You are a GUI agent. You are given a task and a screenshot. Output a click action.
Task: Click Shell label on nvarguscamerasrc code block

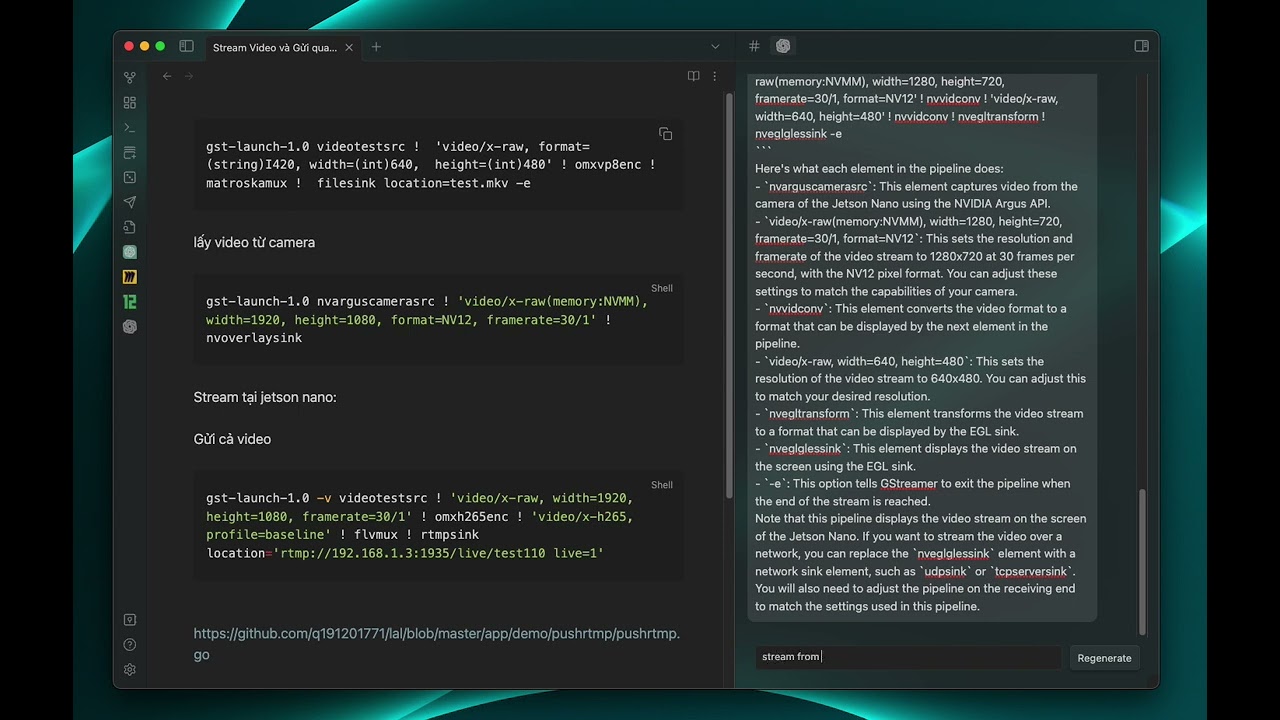(x=662, y=288)
